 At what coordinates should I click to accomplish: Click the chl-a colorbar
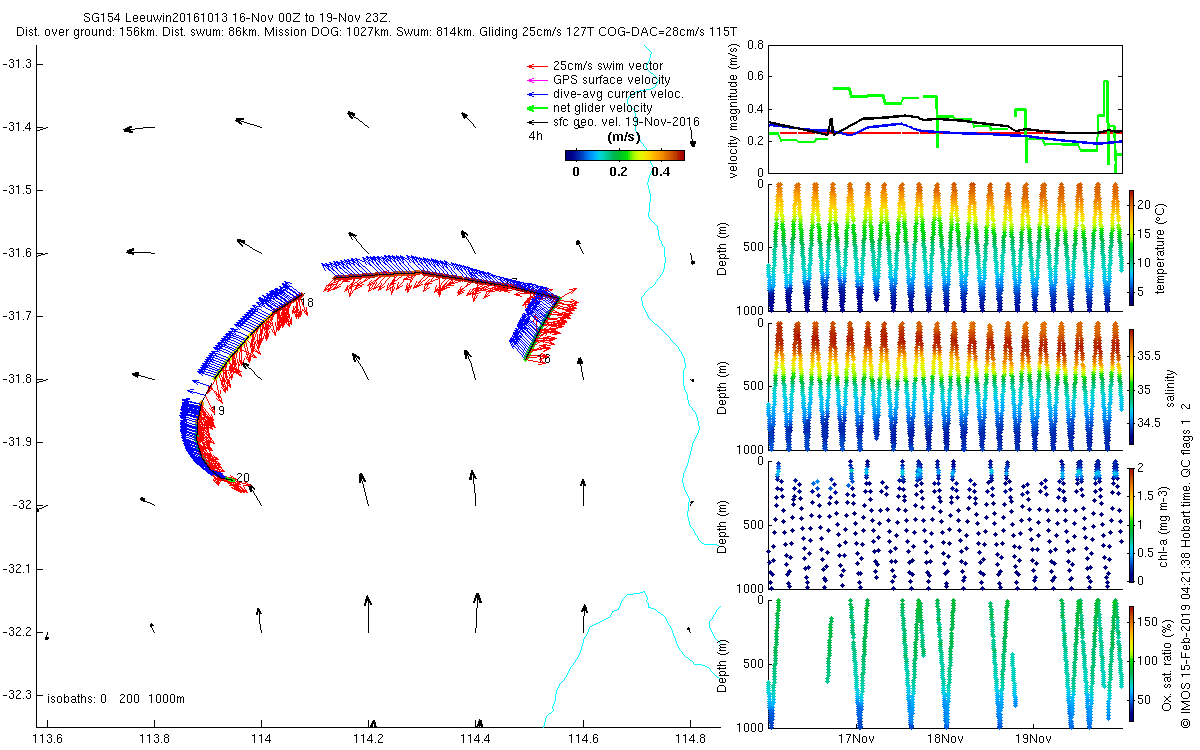(x=1131, y=523)
